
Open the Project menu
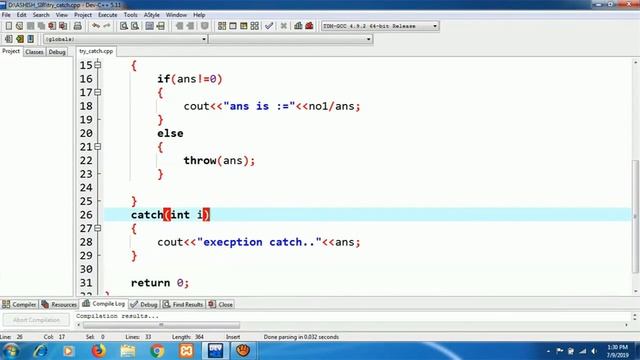tap(83, 15)
